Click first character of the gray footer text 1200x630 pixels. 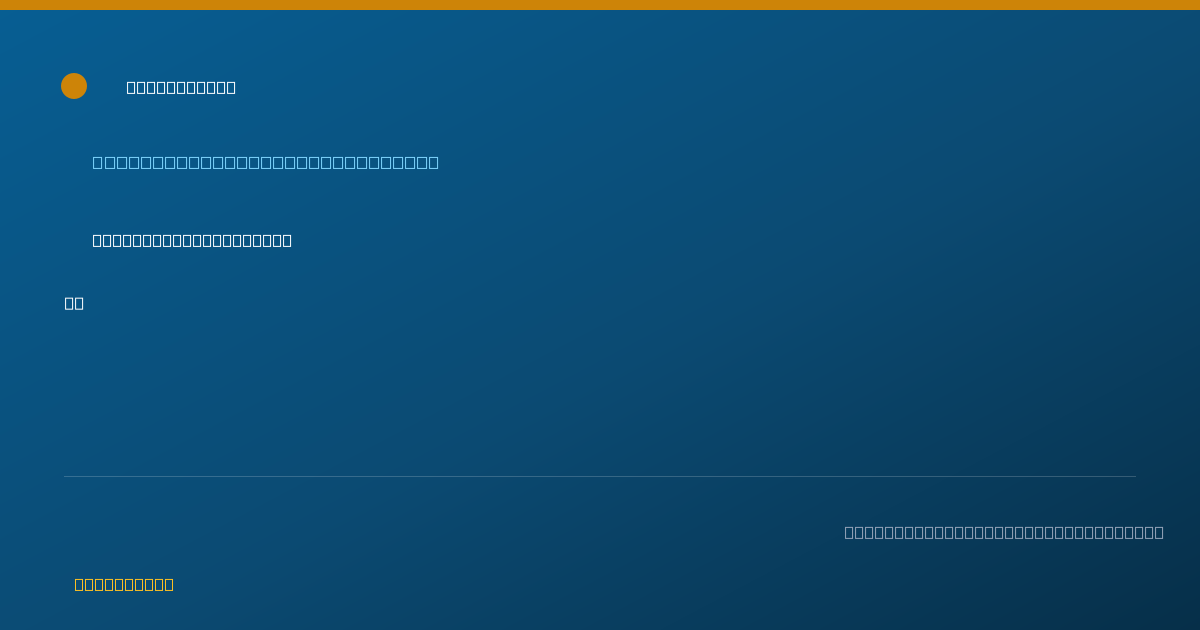pyautogui.click(x=849, y=532)
